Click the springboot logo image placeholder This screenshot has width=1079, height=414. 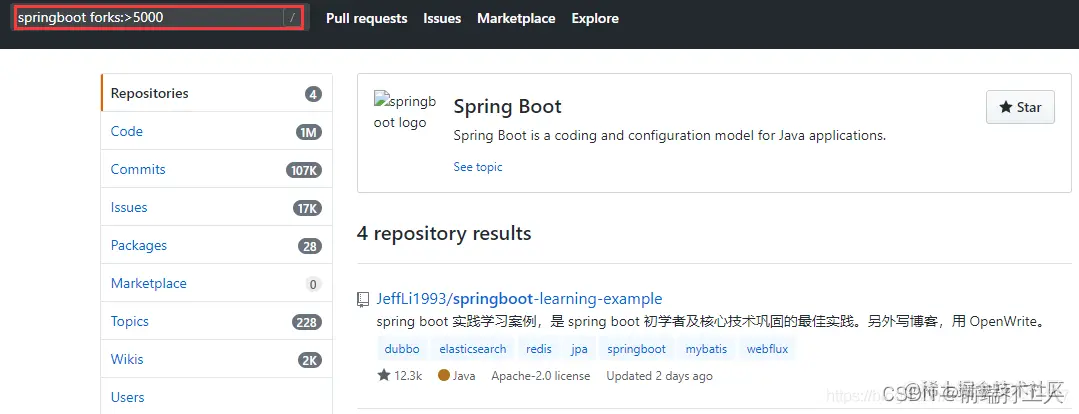tap(405, 112)
